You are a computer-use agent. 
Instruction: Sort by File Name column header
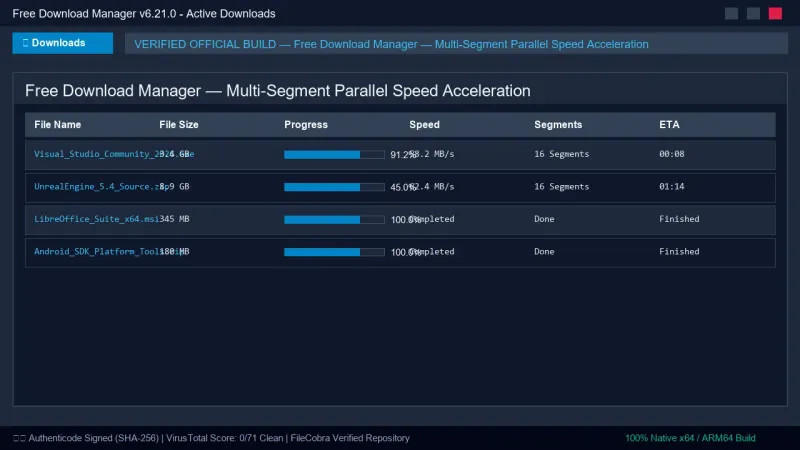coord(58,124)
